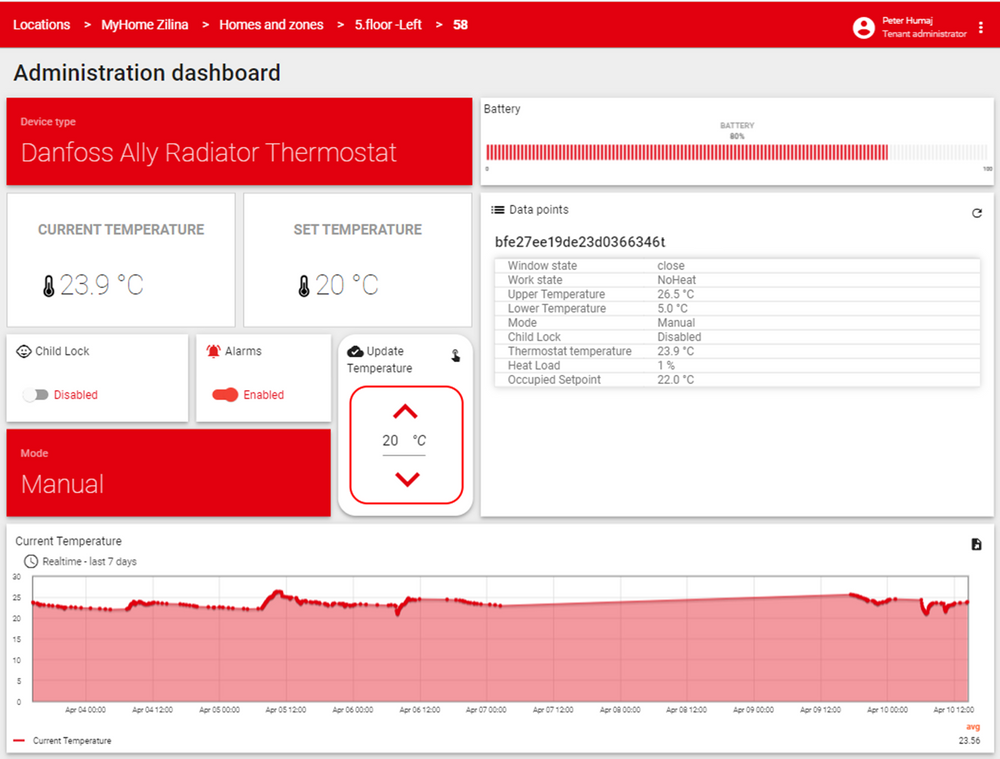Click the up arrow to increase set temperature
Screen dimensions: 1000x759
[x=406, y=410]
